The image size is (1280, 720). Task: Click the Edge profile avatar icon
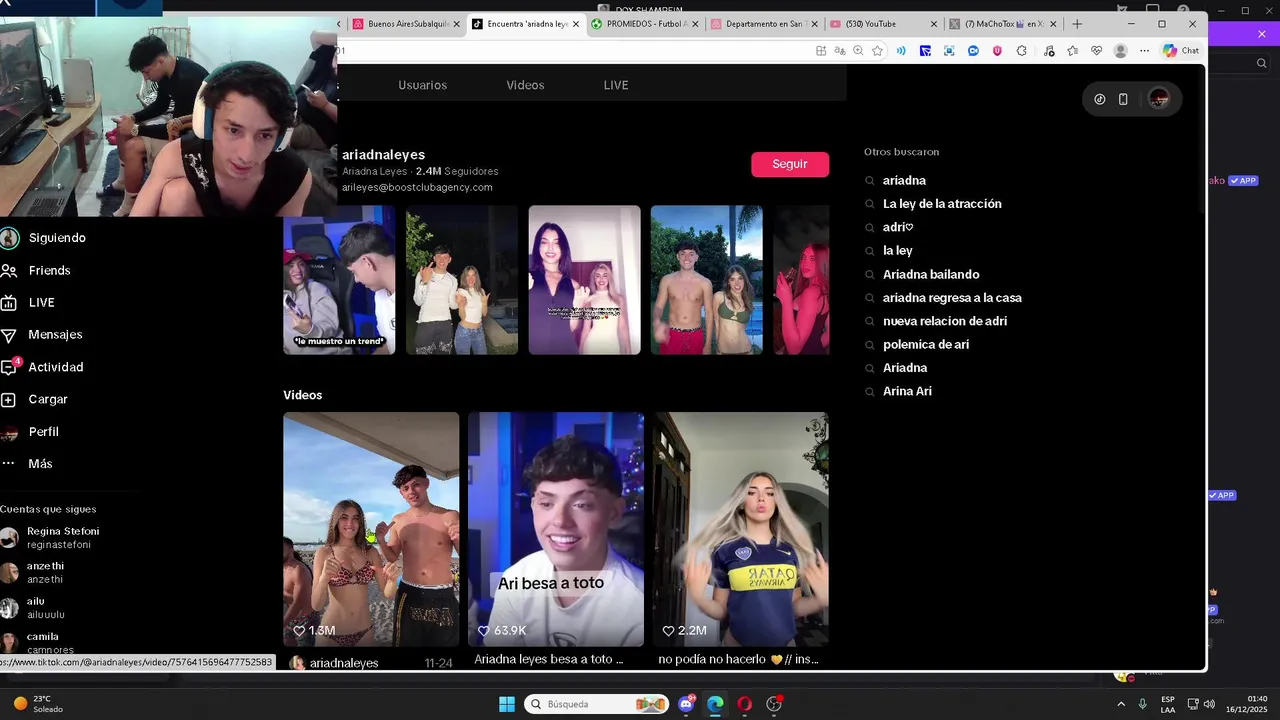tap(1120, 51)
